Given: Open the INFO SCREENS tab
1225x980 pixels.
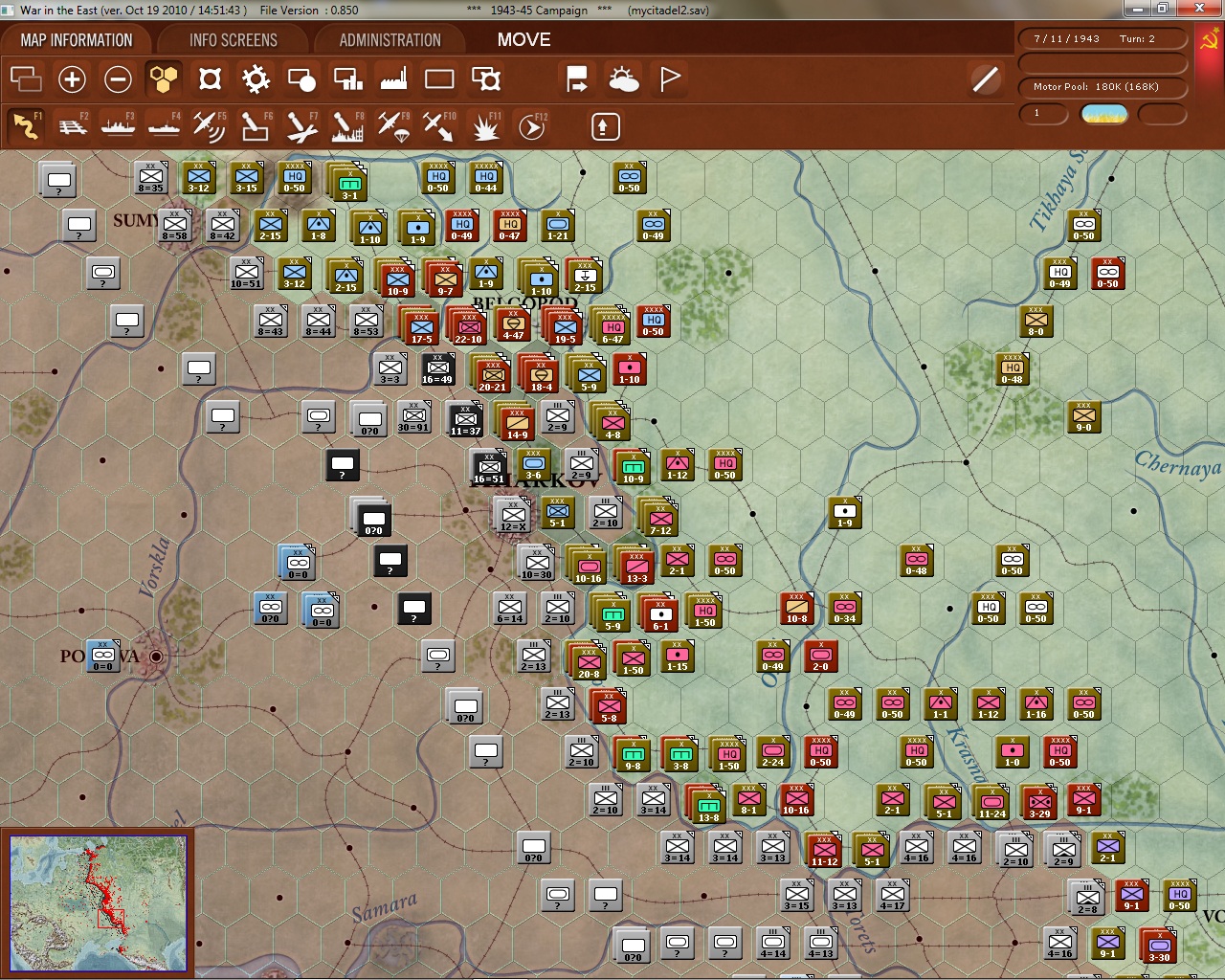Looking at the screenshot, I should [234, 40].
